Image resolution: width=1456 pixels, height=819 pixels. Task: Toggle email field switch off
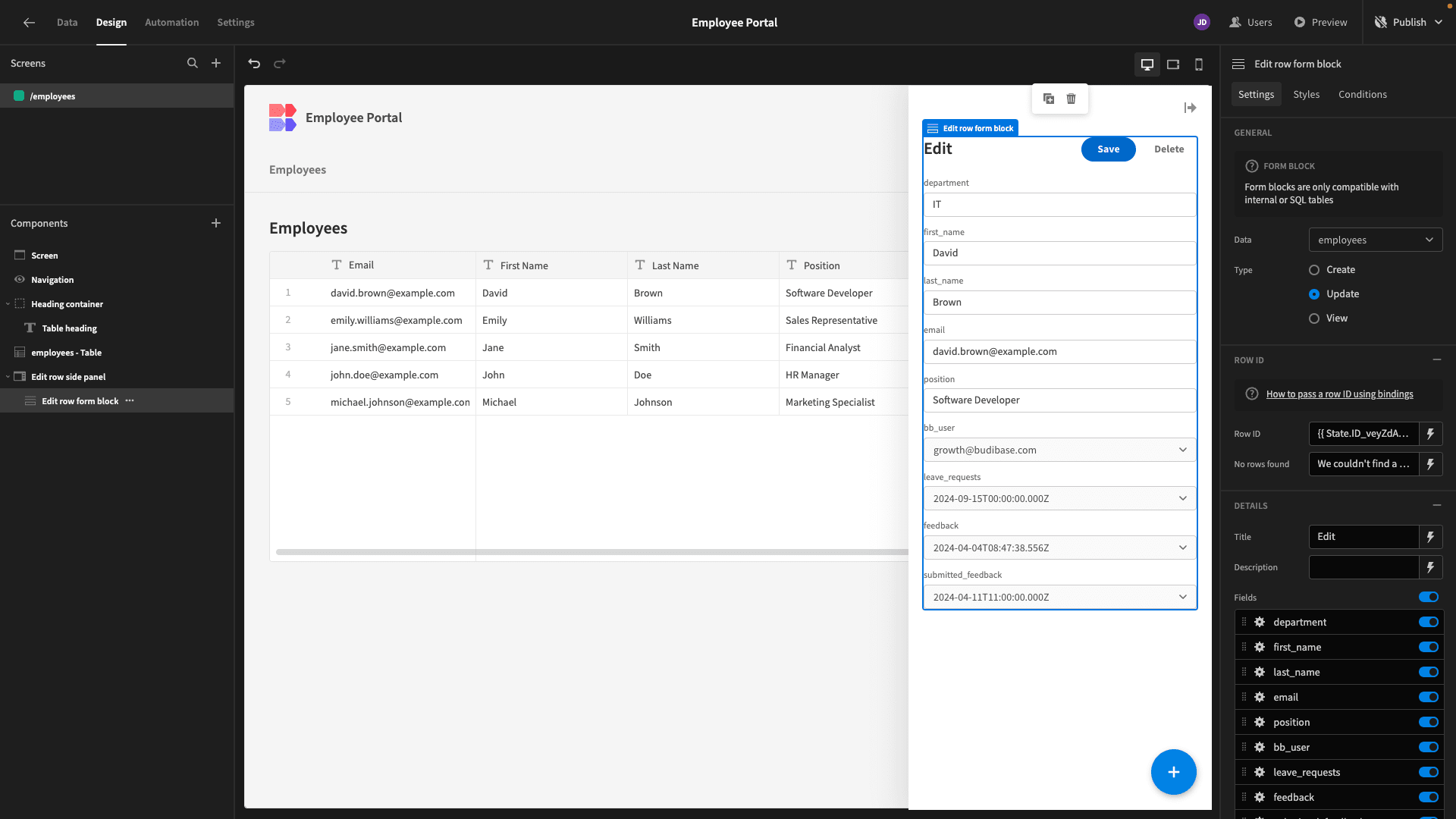pos(1429,697)
